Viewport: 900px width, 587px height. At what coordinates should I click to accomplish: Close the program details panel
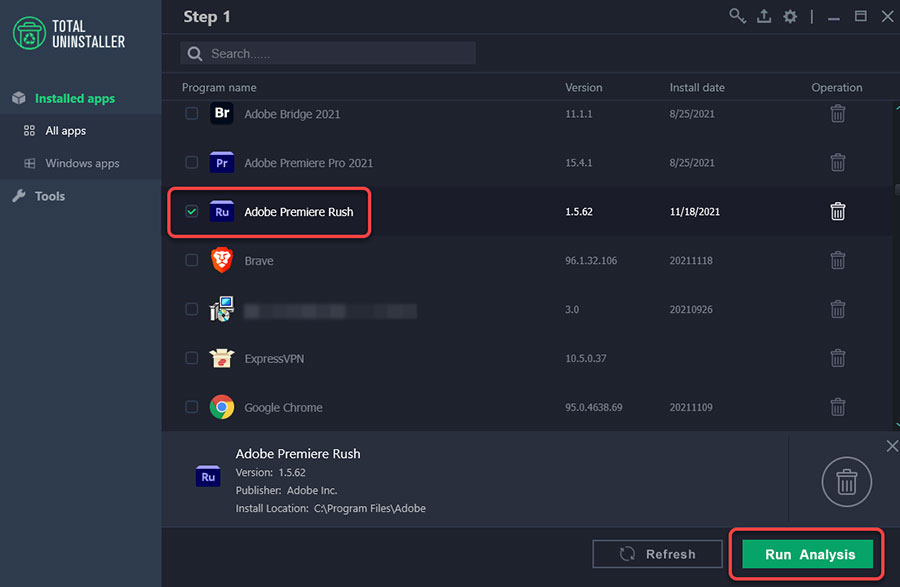pos(892,446)
